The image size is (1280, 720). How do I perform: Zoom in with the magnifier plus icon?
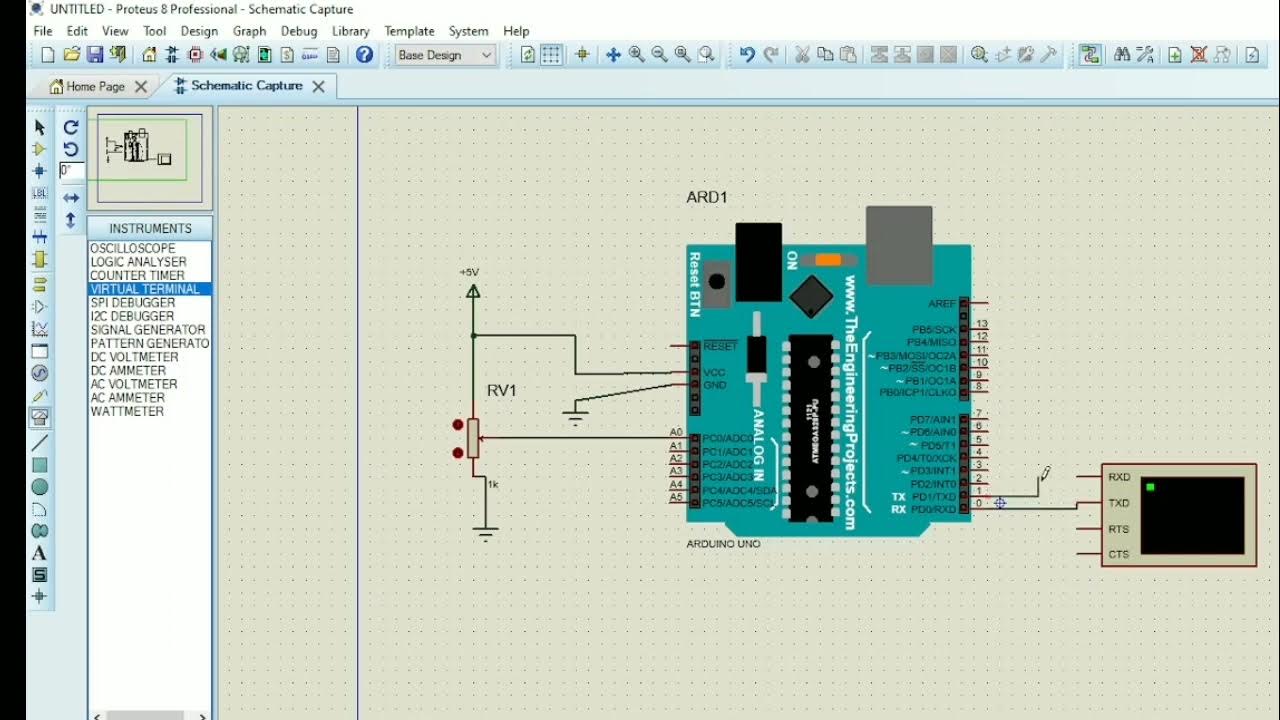coord(637,55)
